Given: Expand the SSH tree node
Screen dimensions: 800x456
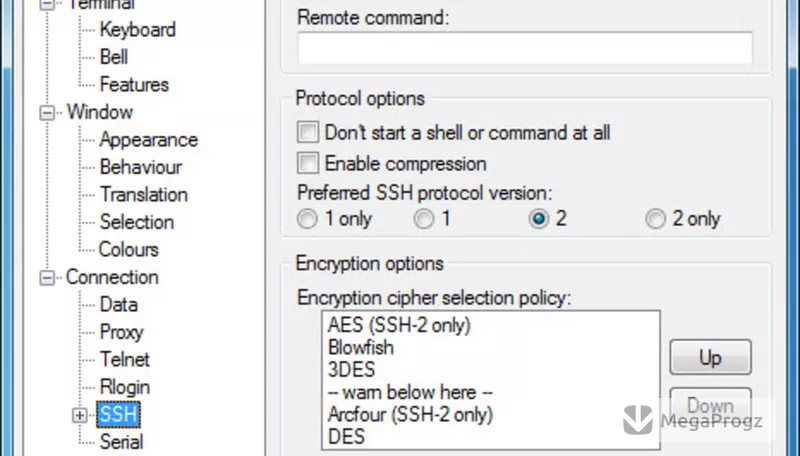Looking at the screenshot, I should point(80,416).
